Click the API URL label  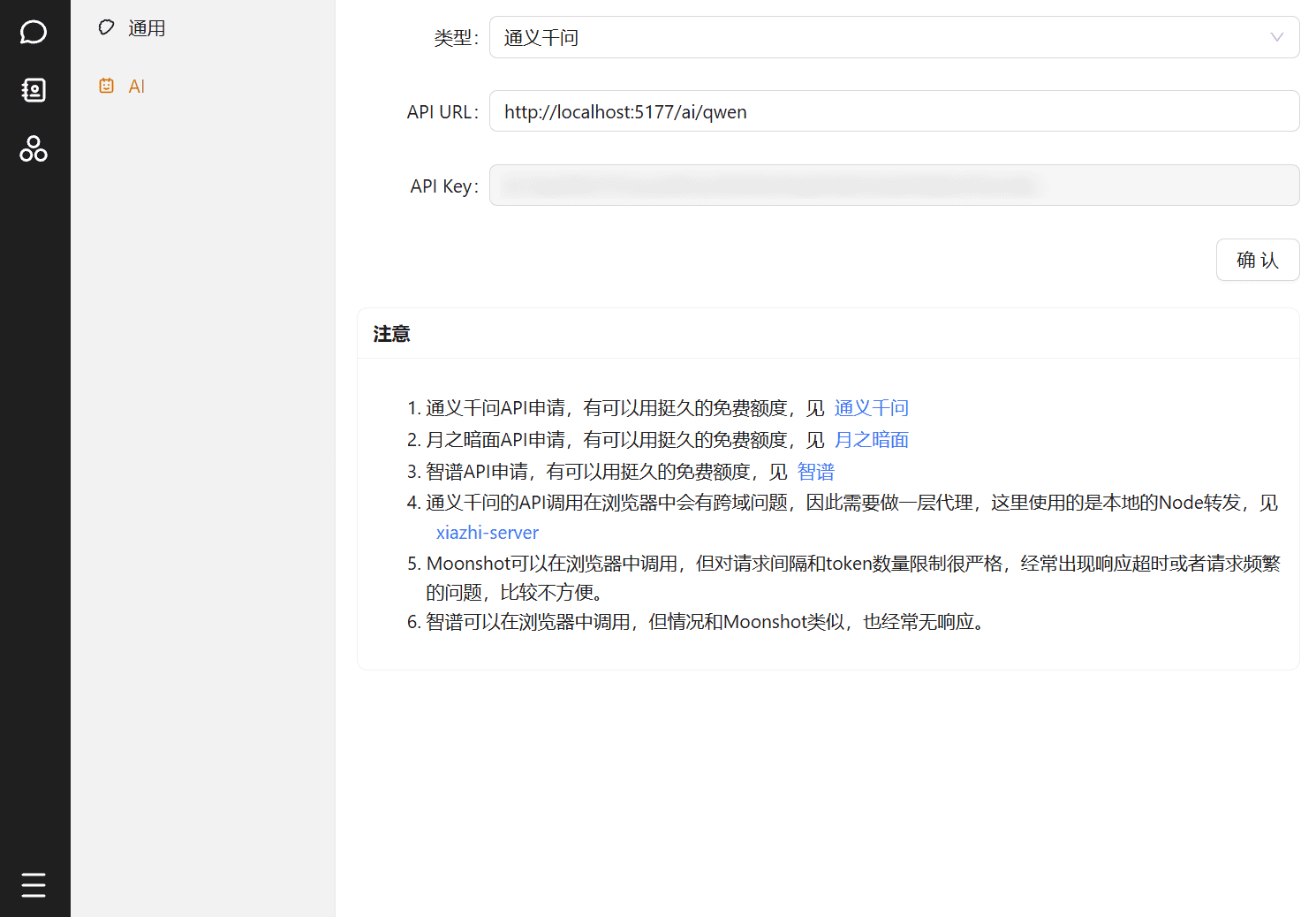pyautogui.click(x=442, y=112)
